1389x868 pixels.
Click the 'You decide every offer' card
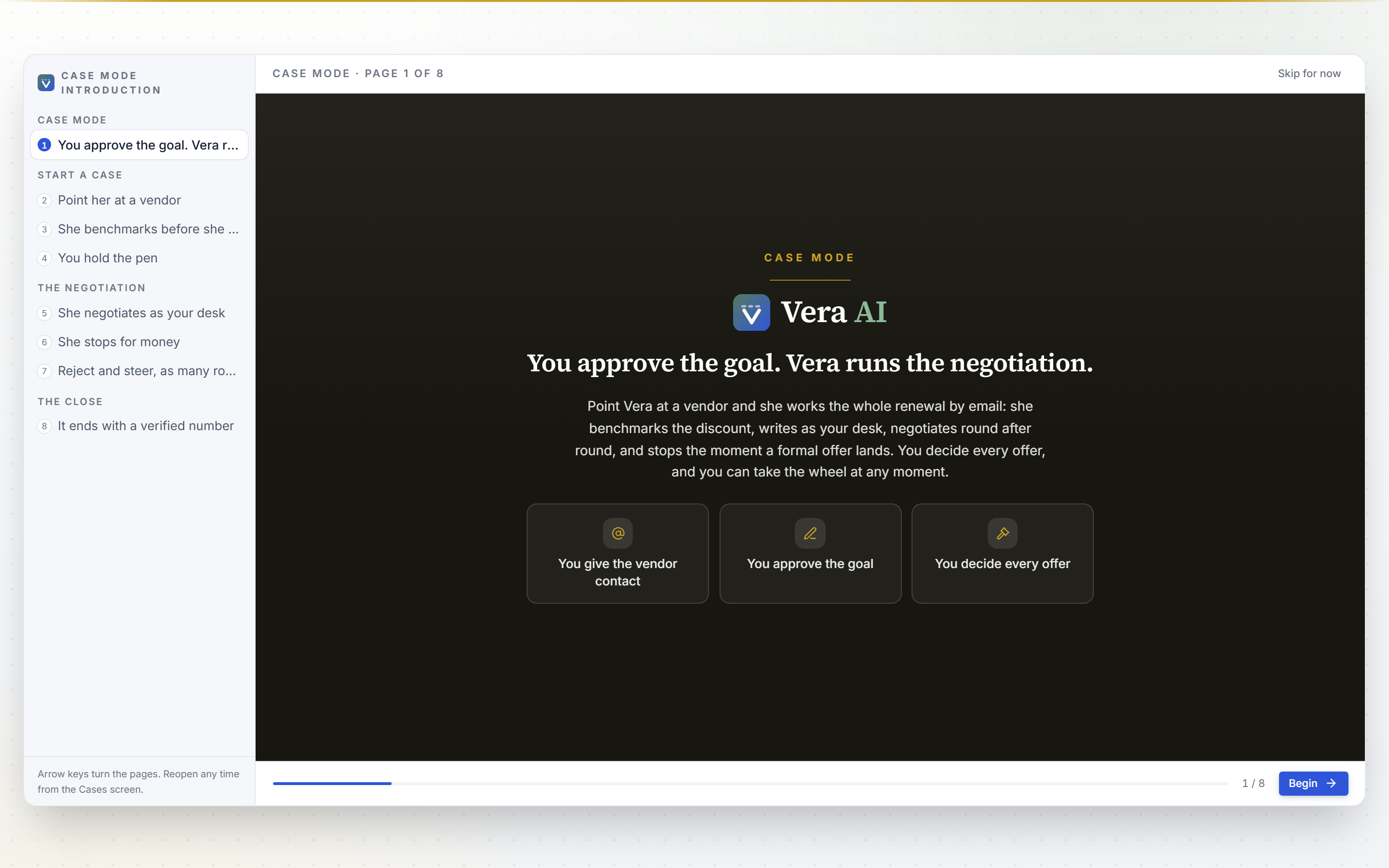1002,554
